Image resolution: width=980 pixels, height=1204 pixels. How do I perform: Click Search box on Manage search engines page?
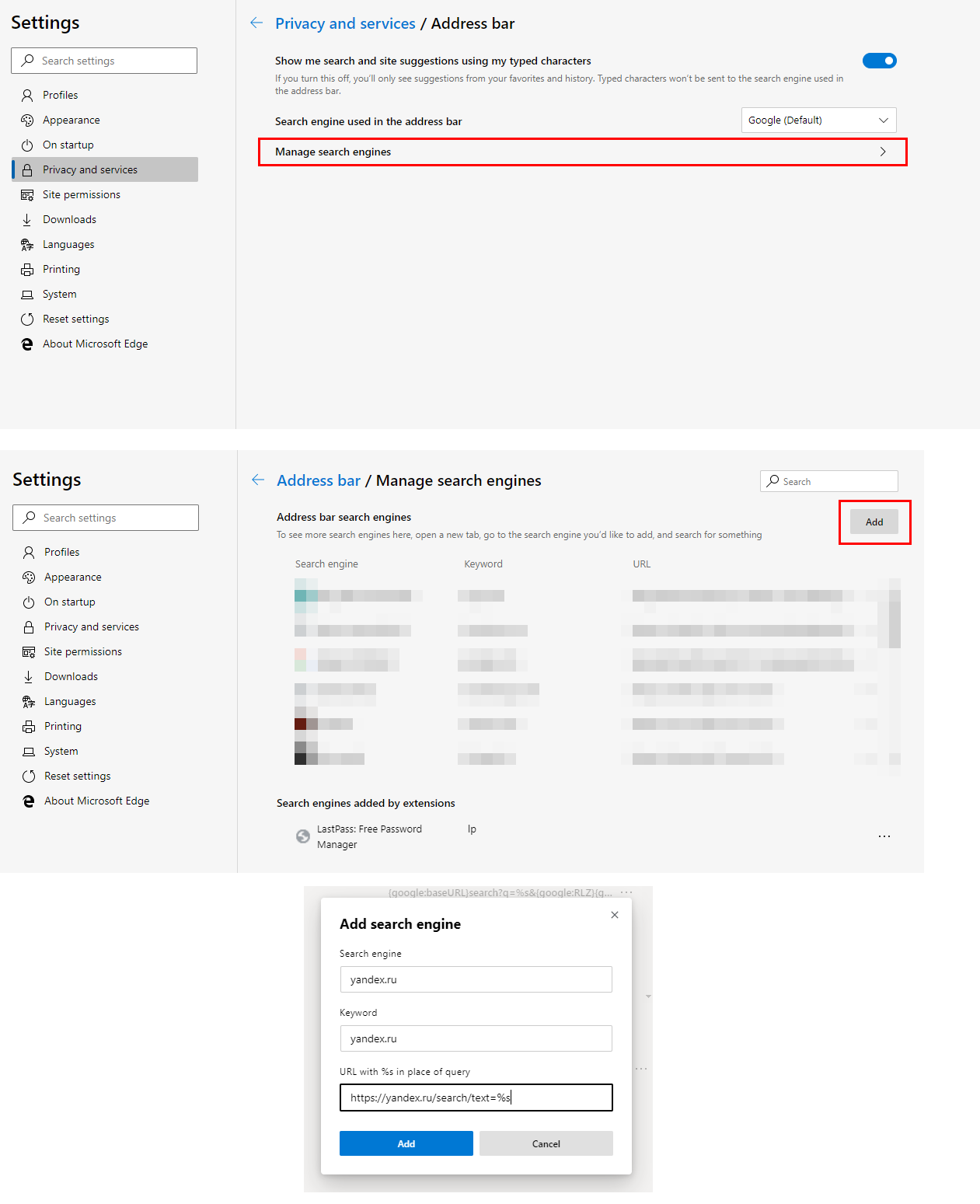(829, 481)
